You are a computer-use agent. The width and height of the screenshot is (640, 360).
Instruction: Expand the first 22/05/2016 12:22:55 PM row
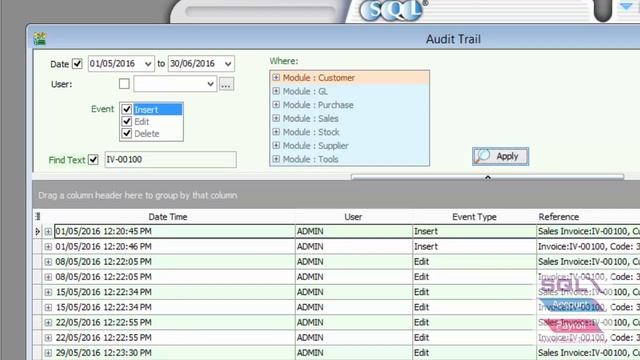48,322
